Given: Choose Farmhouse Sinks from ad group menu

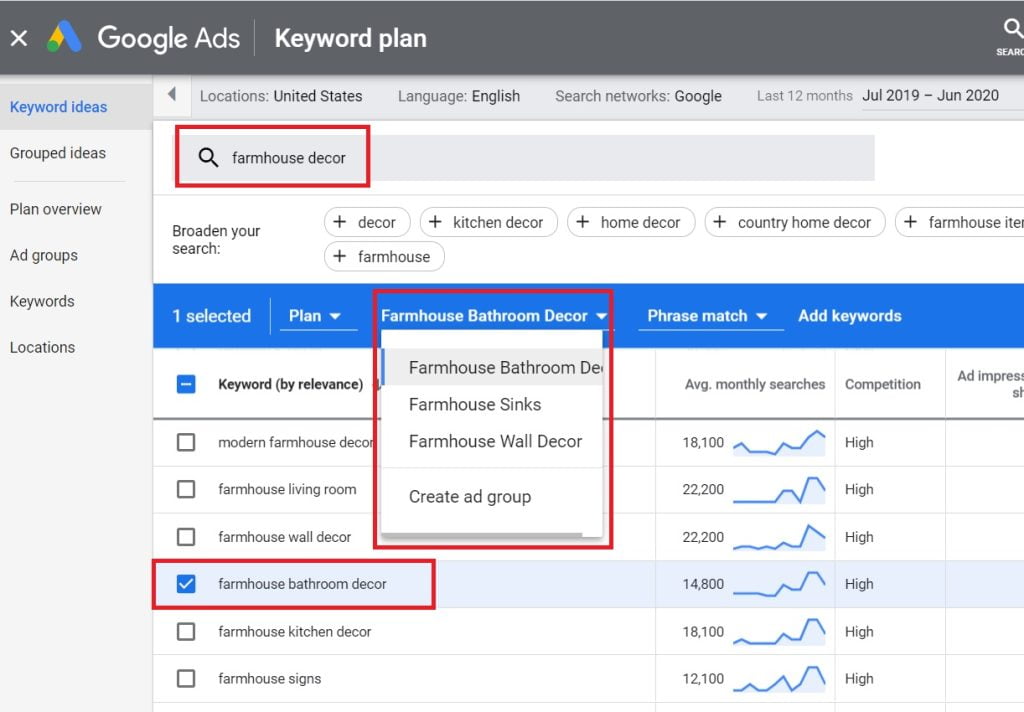Looking at the screenshot, I should [x=475, y=405].
